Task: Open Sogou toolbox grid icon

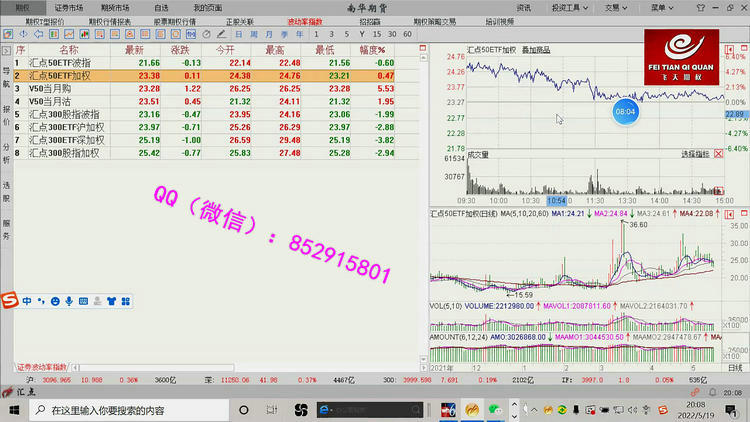Action: coord(125,300)
